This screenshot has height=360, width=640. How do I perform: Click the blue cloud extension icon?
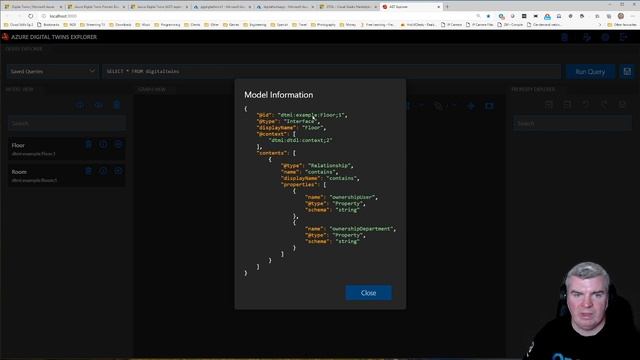547,16
